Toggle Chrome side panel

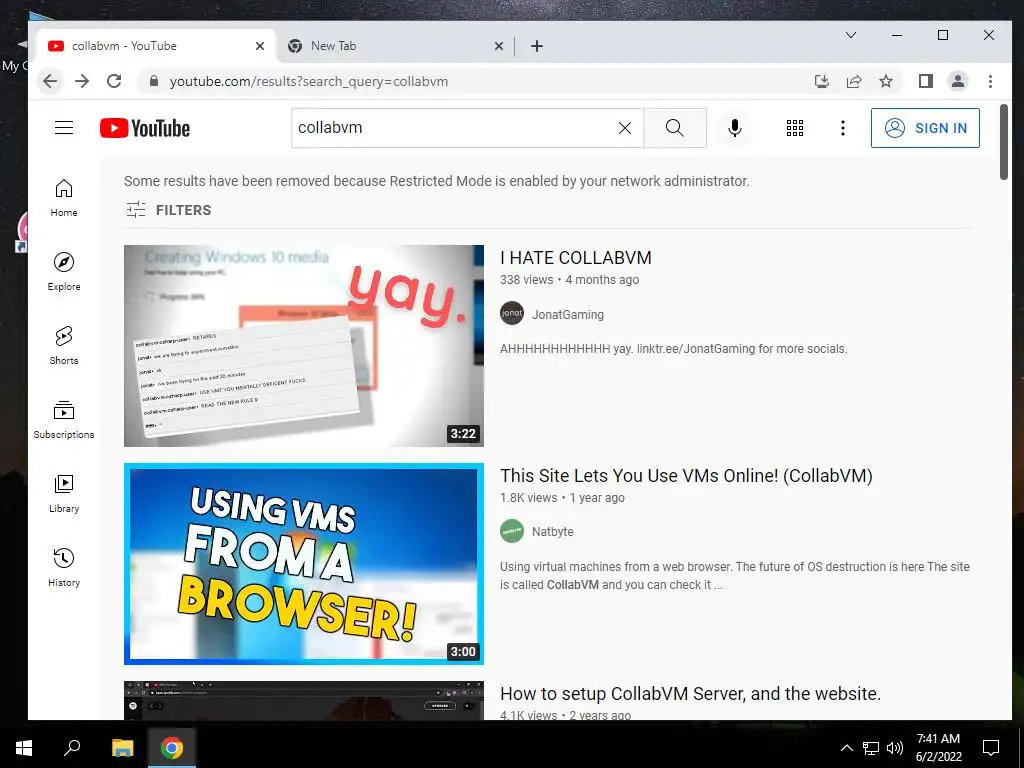click(x=925, y=81)
